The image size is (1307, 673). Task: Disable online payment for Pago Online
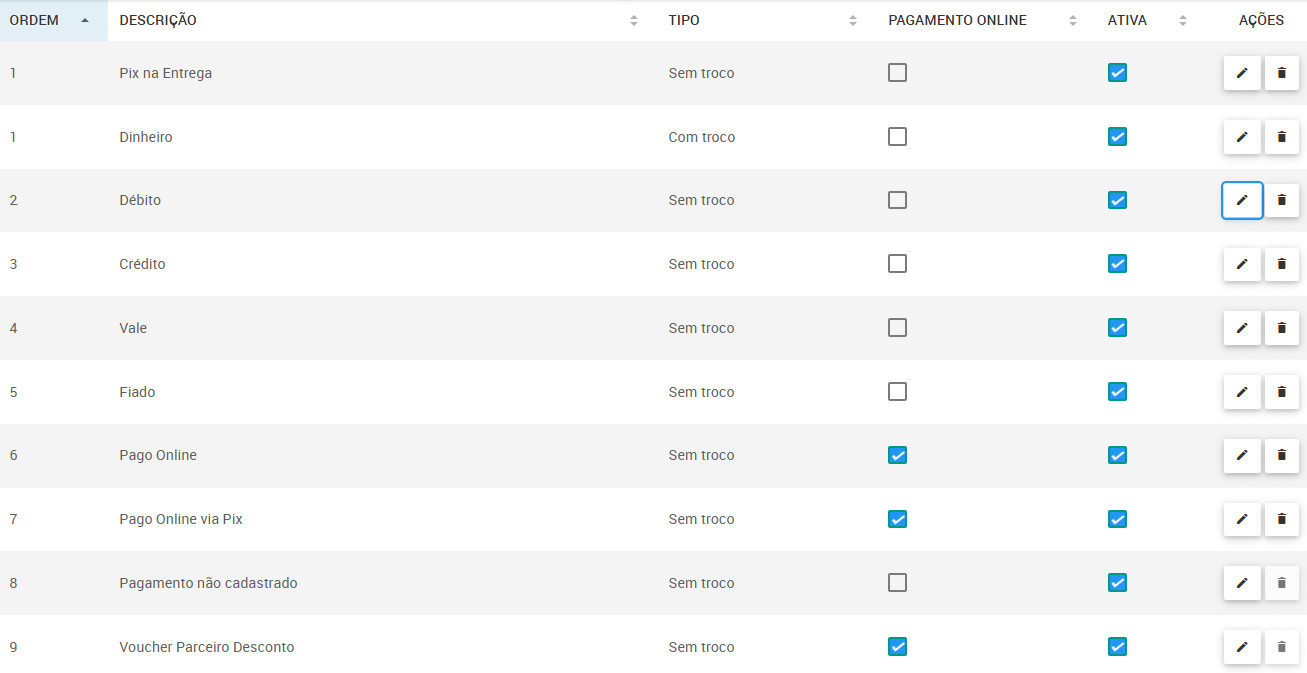point(897,455)
